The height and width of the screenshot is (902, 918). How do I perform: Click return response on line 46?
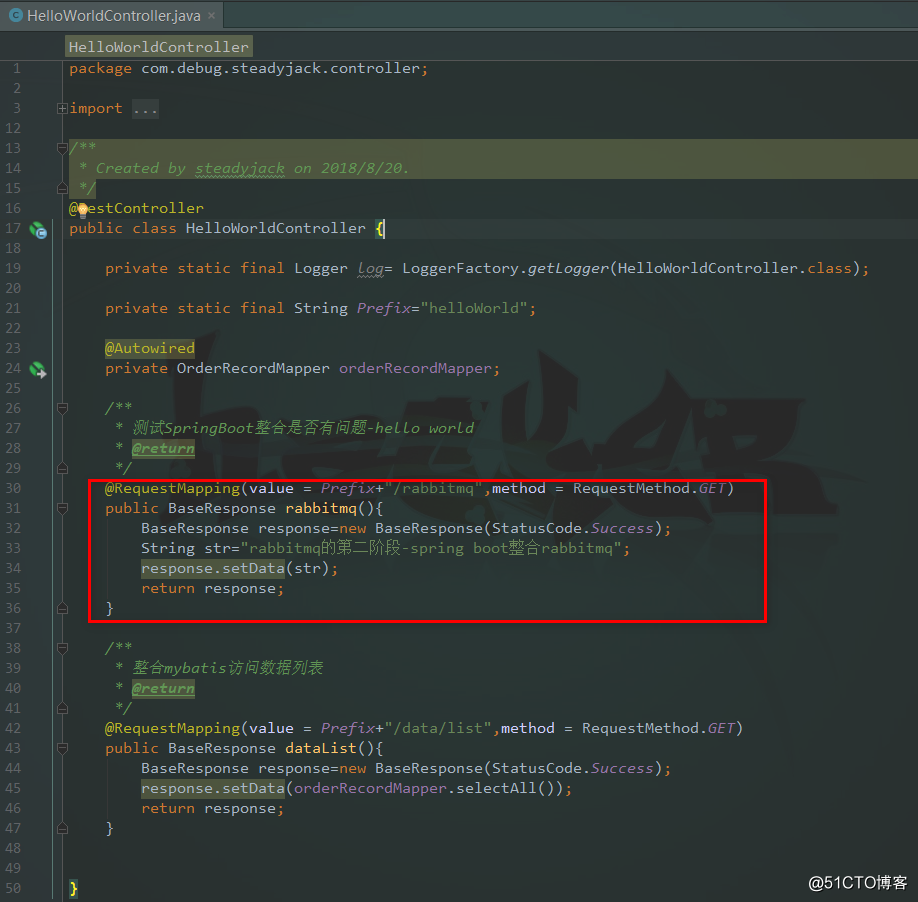click(x=213, y=808)
